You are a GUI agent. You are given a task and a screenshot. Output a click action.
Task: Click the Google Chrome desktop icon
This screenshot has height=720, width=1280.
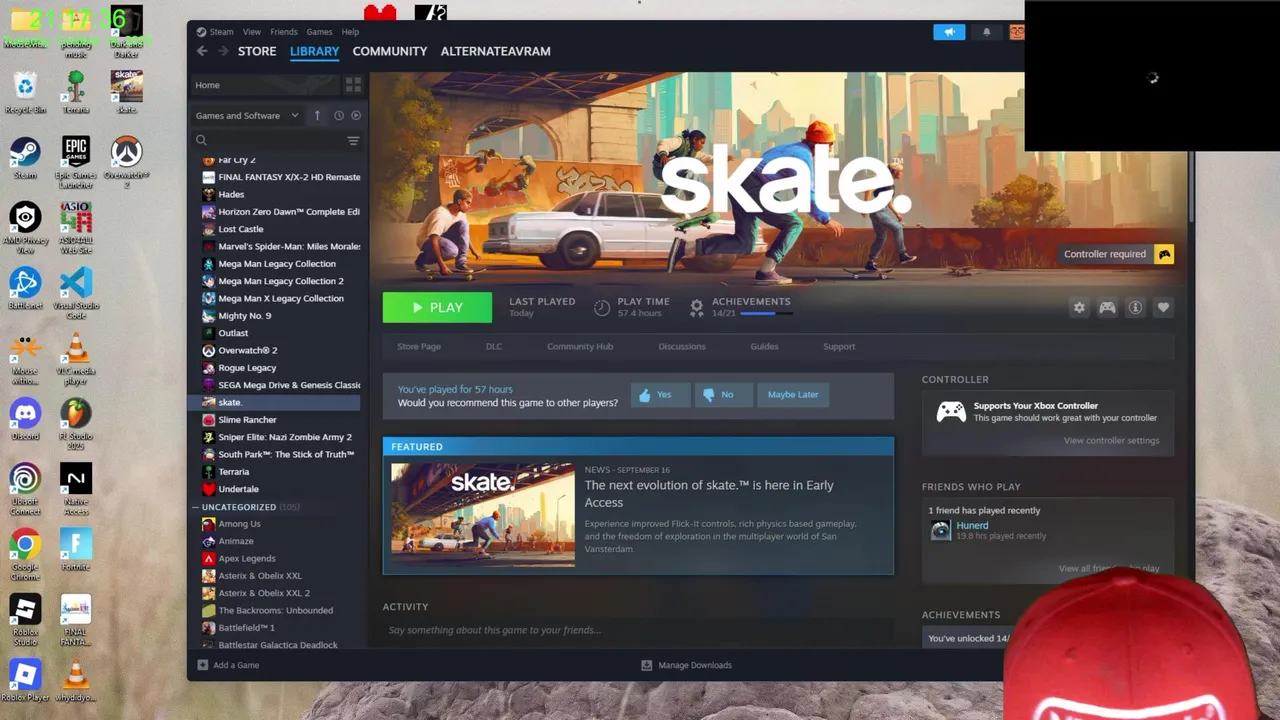(x=25, y=555)
